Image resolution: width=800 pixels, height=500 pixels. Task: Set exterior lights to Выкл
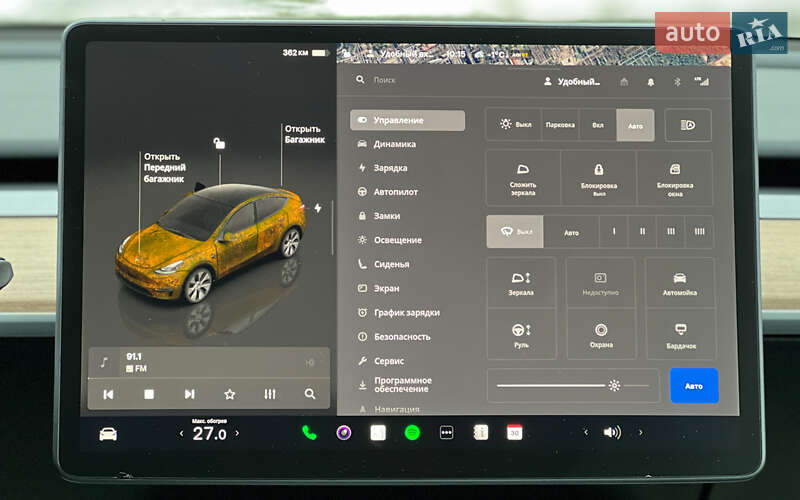pos(514,124)
